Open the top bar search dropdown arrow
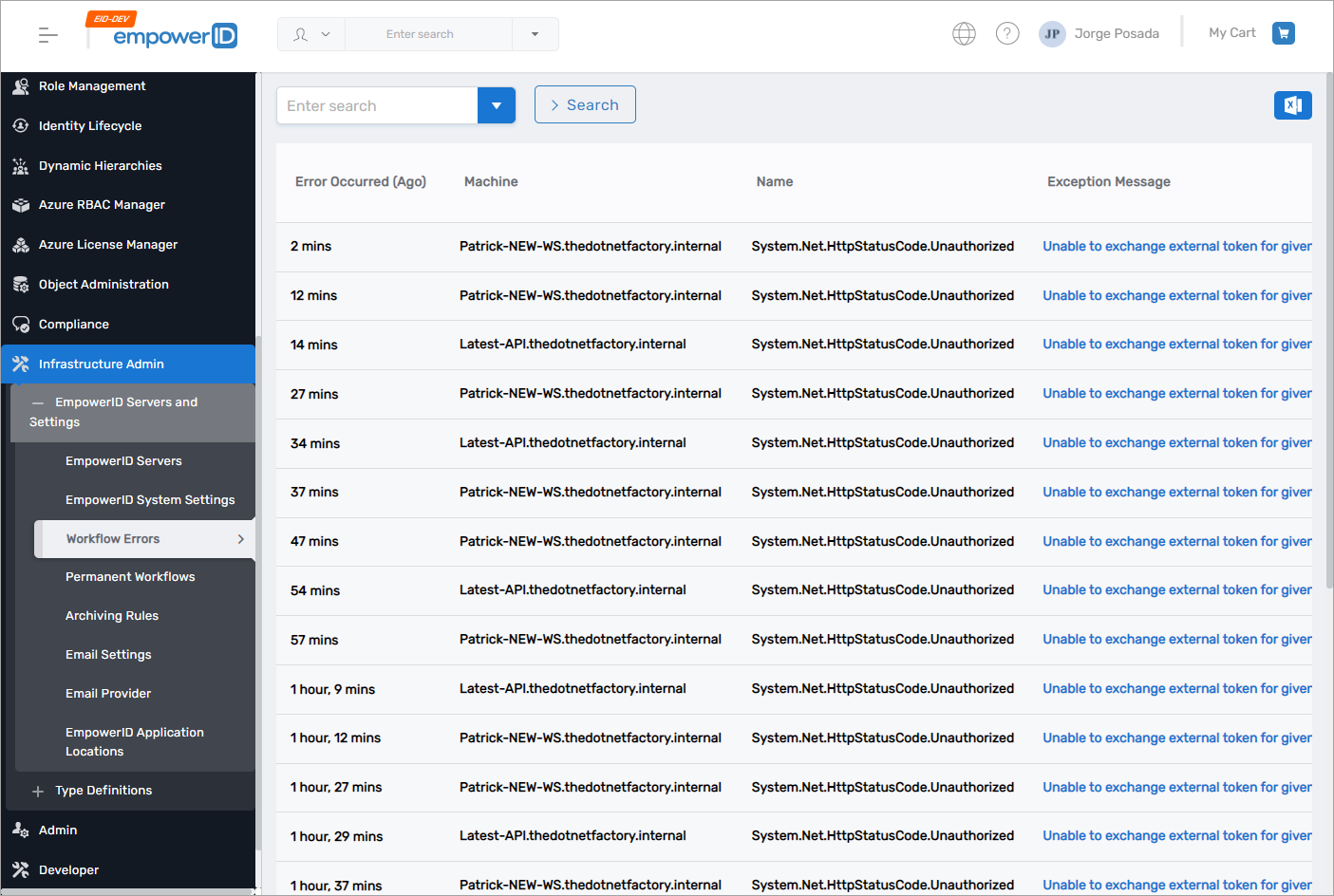Viewport: 1334px width, 896px height. 535,33
